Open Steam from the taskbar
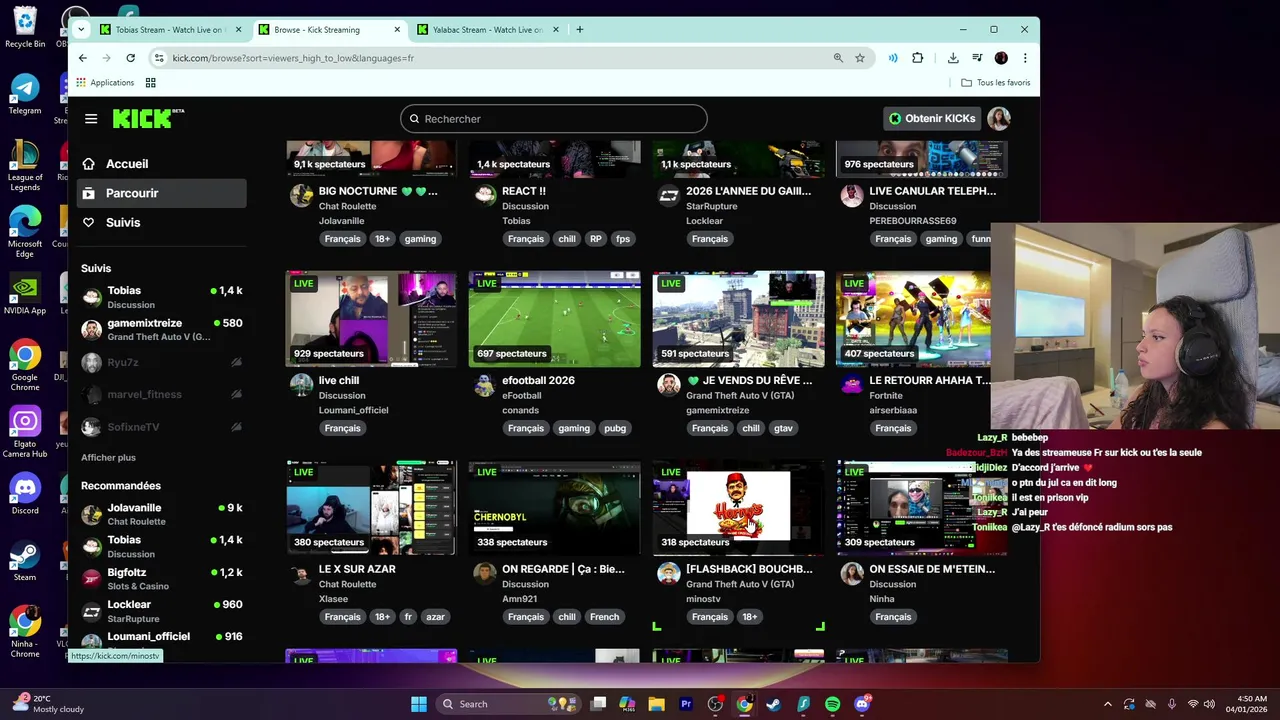Screen dimensions: 1280x720 [x=773, y=704]
